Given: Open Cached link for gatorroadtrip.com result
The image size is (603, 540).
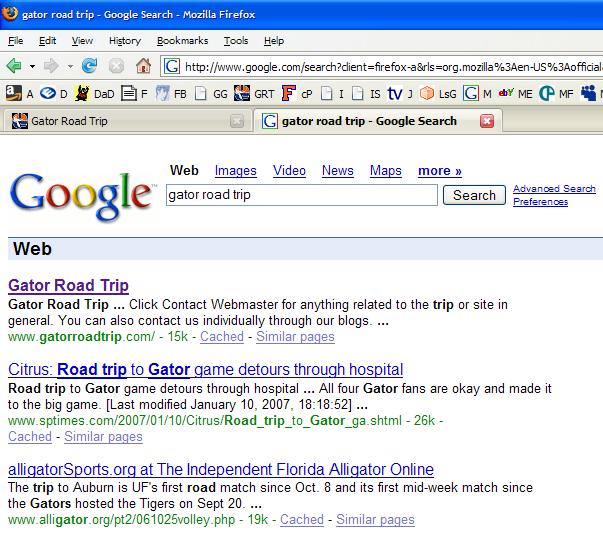Looking at the screenshot, I should tap(222, 337).
